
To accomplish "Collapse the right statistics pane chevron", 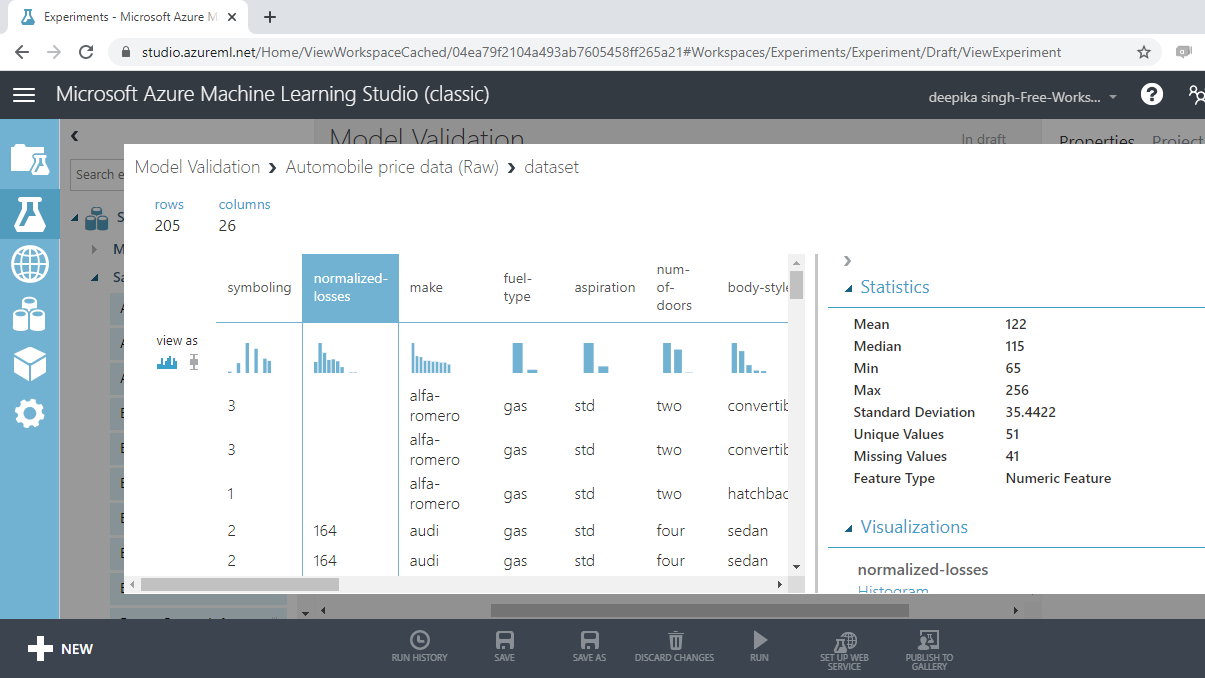I will pyautogui.click(x=848, y=261).
